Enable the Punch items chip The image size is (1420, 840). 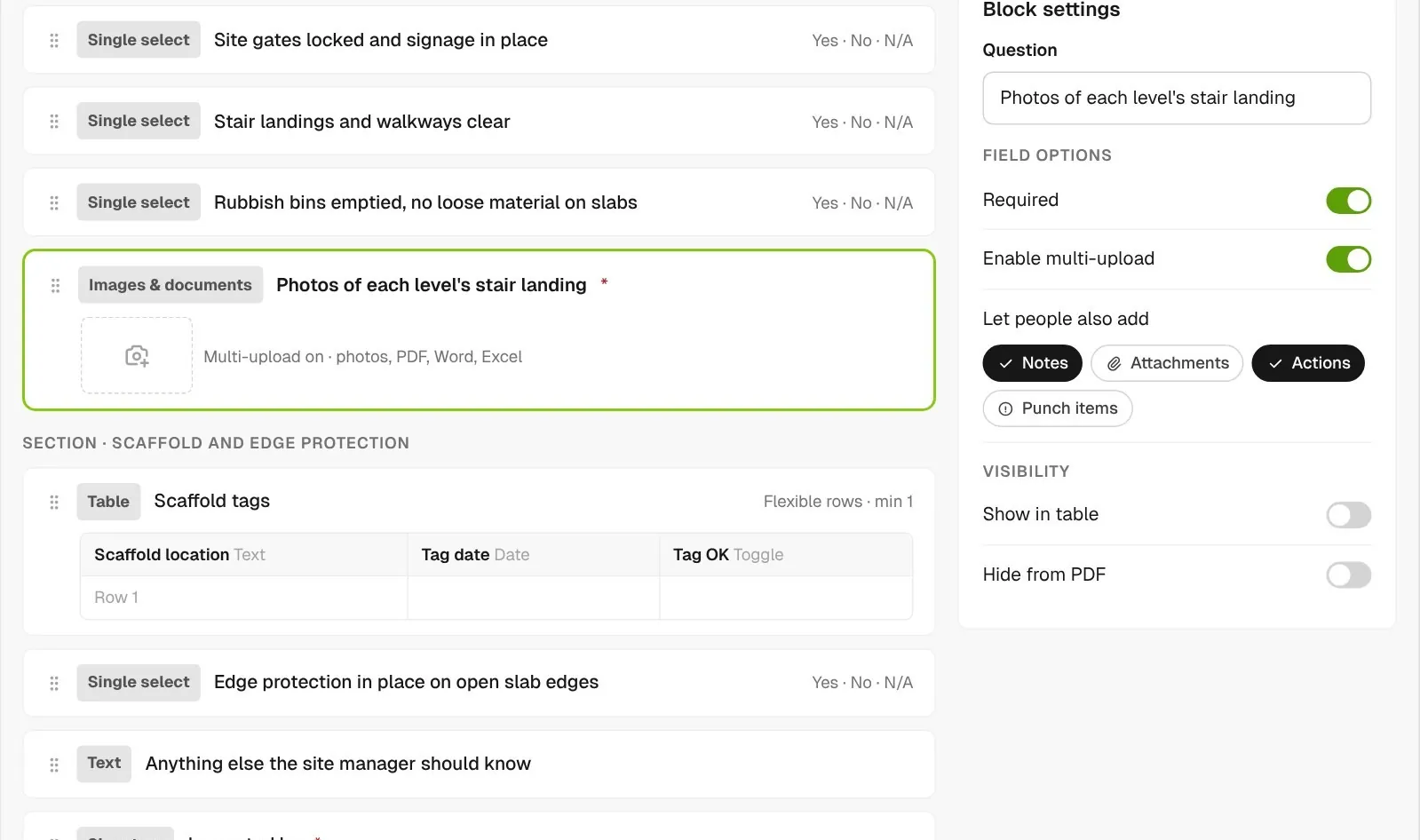point(1058,408)
